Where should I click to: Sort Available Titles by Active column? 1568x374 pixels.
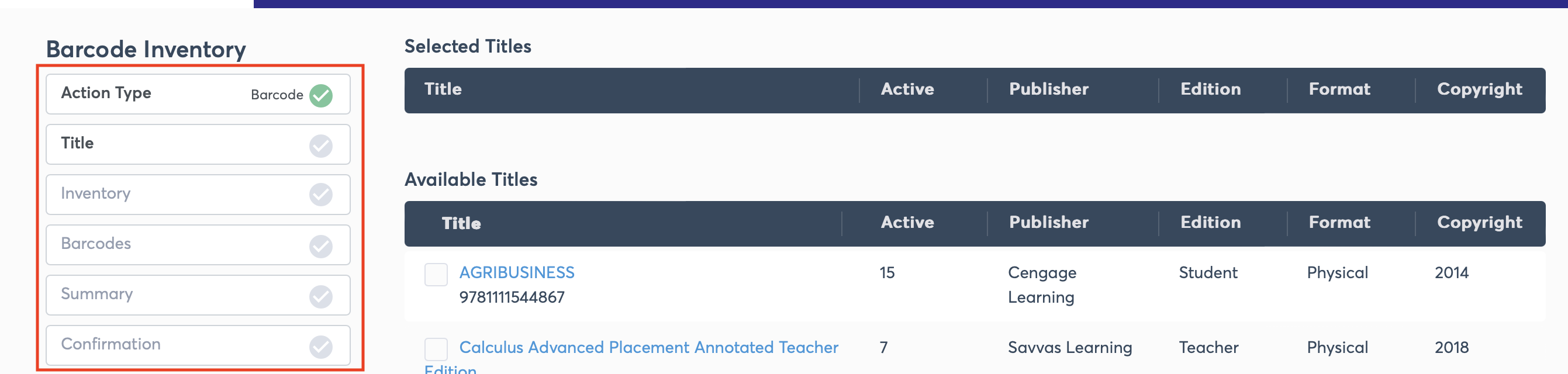907,223
